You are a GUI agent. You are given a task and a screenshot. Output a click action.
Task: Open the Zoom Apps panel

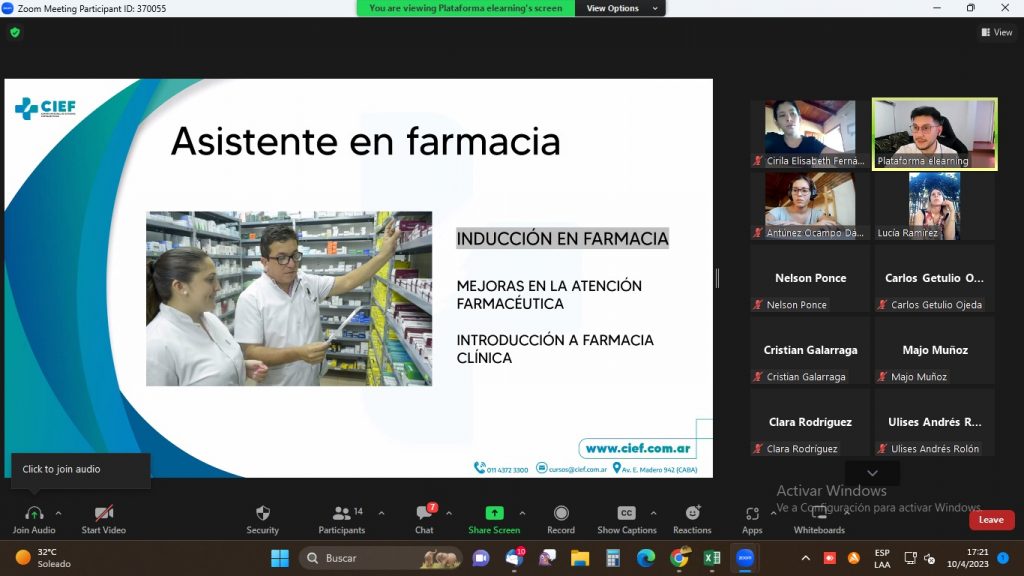[752, 519]
